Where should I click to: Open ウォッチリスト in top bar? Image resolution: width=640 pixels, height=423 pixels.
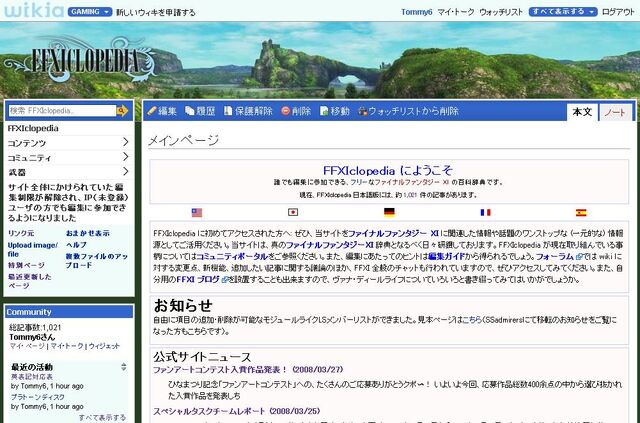click(x=501, y=12)
